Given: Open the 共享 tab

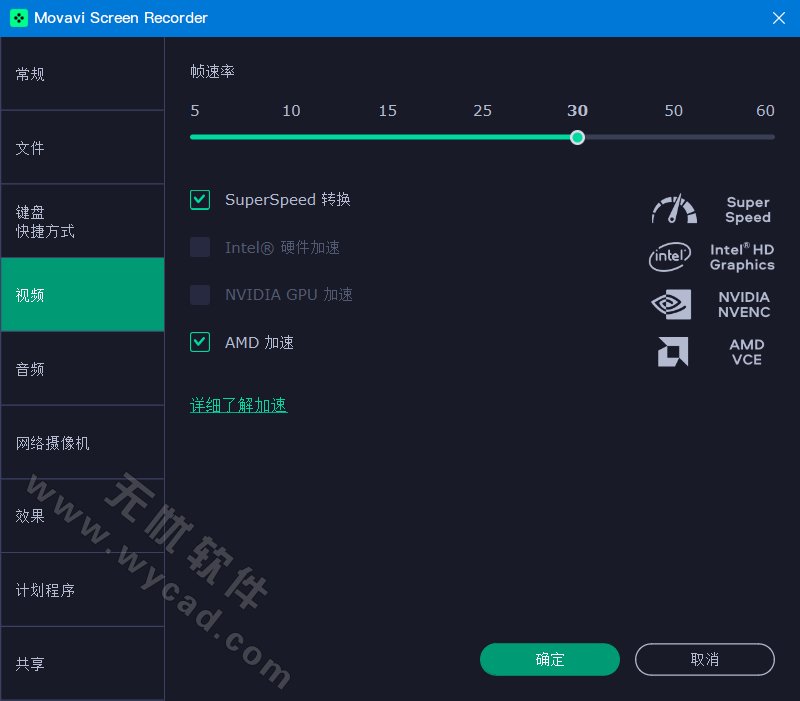Looking at the screenshot, I should coord(83,664).
